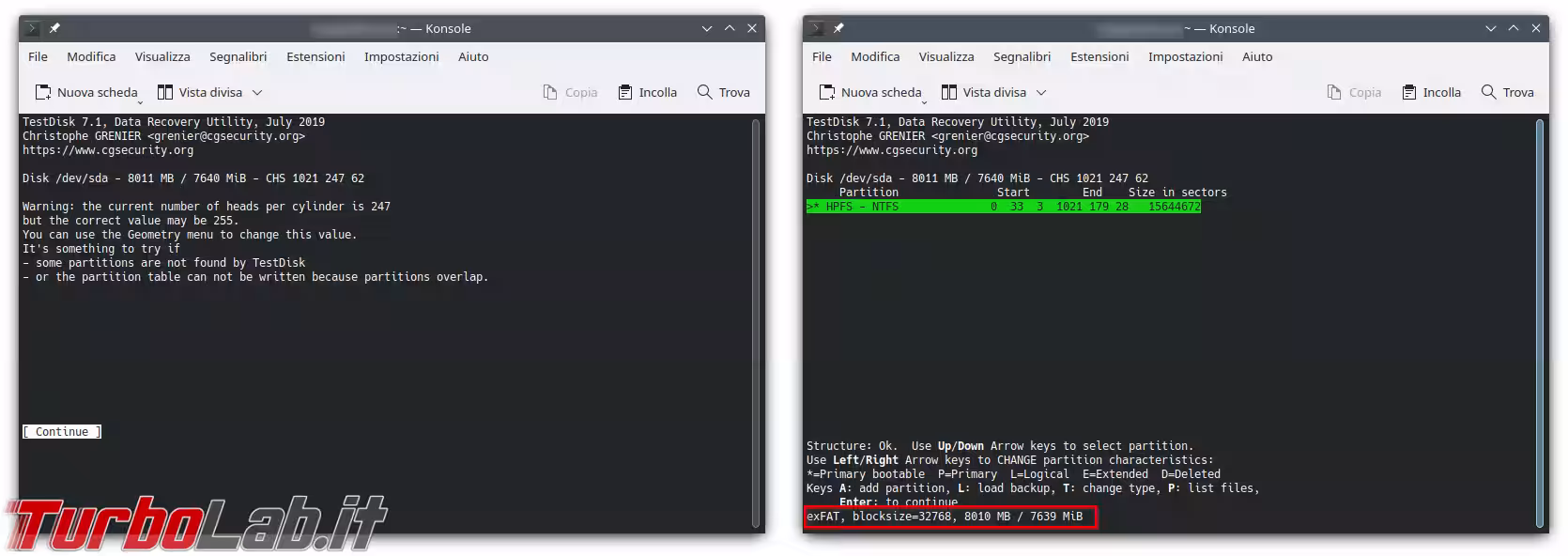Maximize the right Konsole window
The image size is (1568, 556).
click(1514, 28)
